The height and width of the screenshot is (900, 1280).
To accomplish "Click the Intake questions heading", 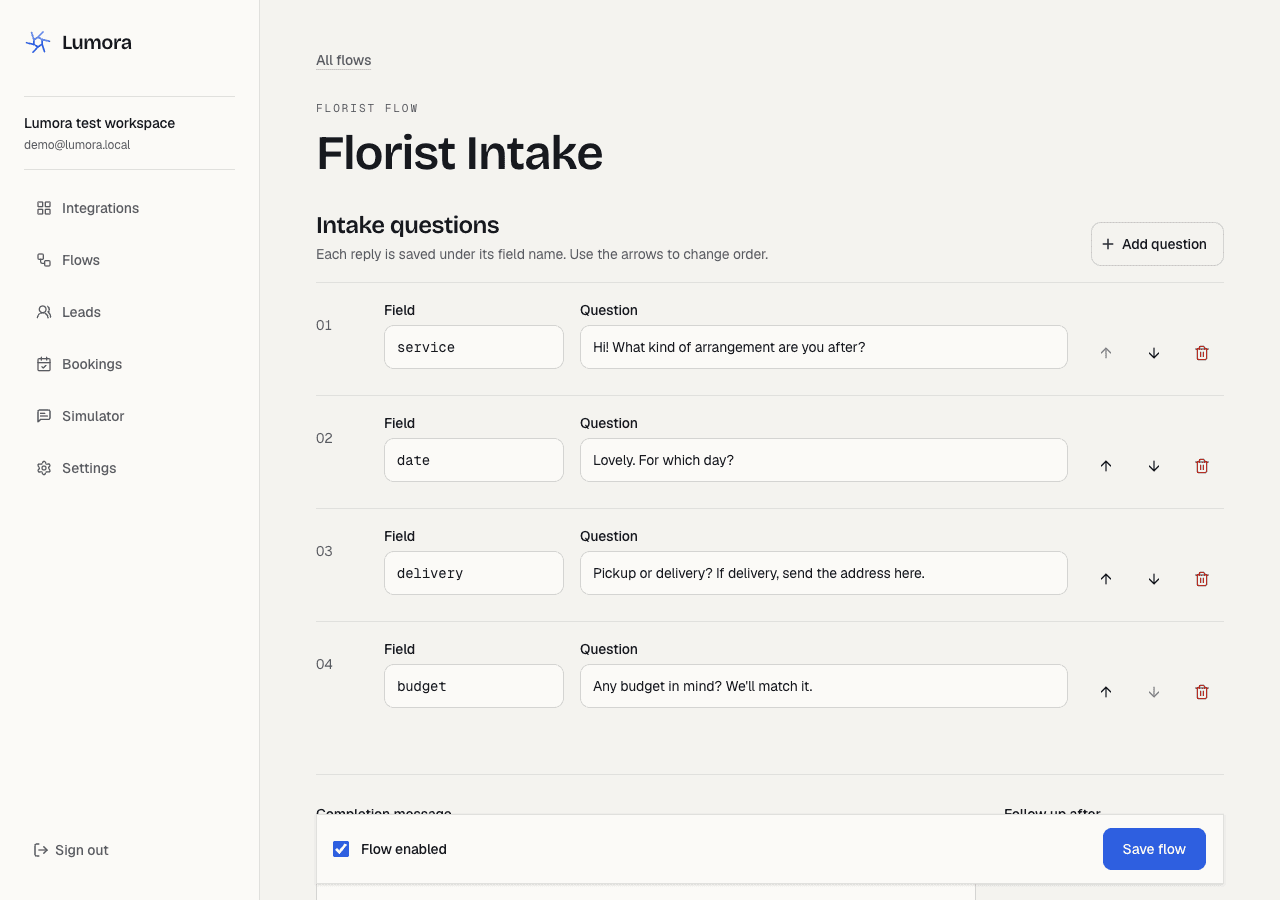I will point(408,225).
